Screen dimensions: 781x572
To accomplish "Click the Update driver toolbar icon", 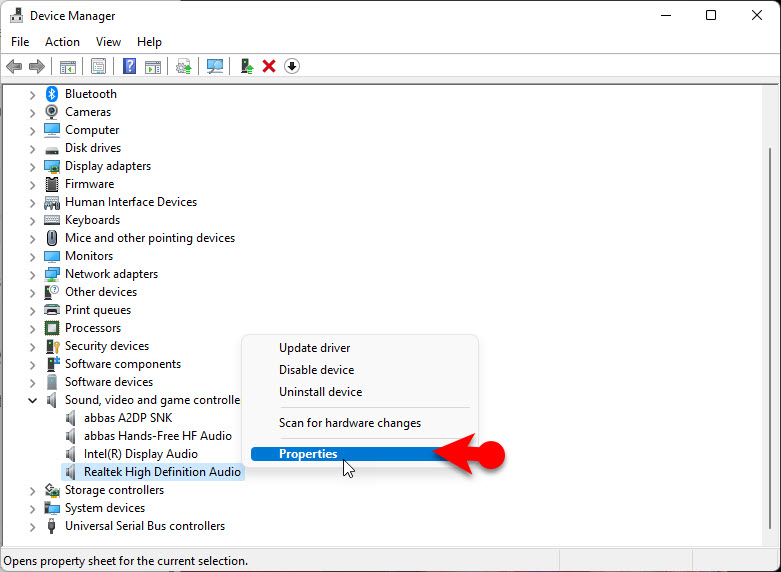I will click(247, 67).
